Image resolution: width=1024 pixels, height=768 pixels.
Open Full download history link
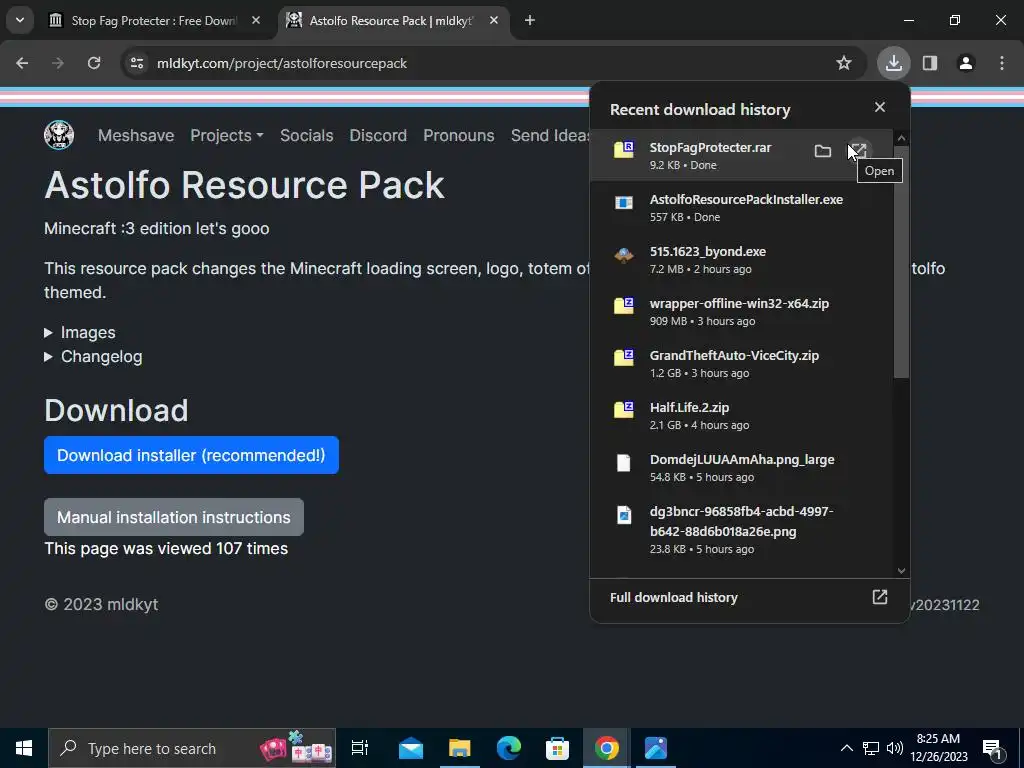click(749, 598)
